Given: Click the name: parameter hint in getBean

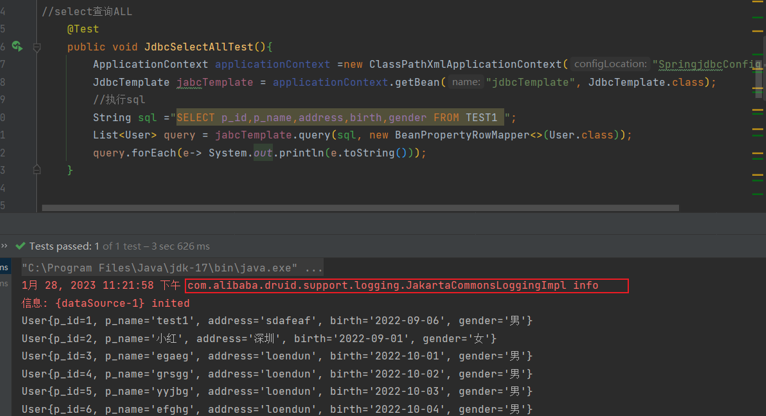Looking at the screenshot, I should point(466,82).
